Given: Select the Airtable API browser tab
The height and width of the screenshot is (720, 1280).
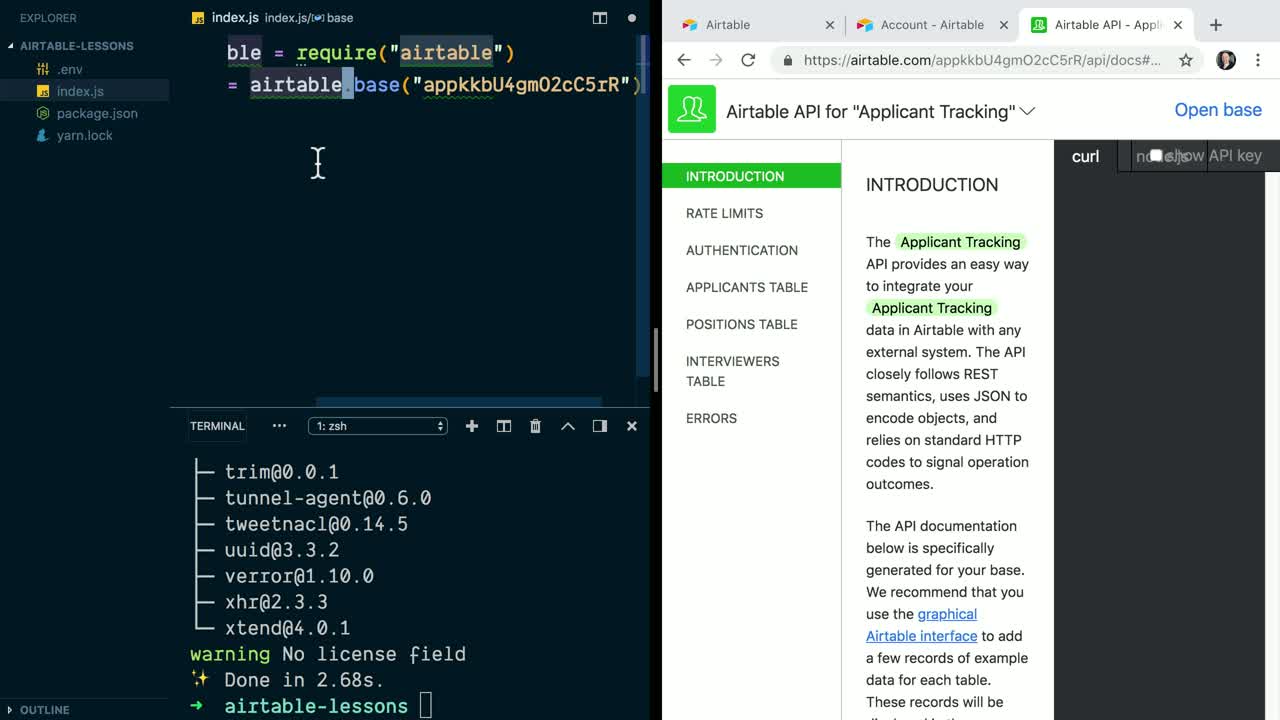Looking at the screenshot, I should point(1105,25).
